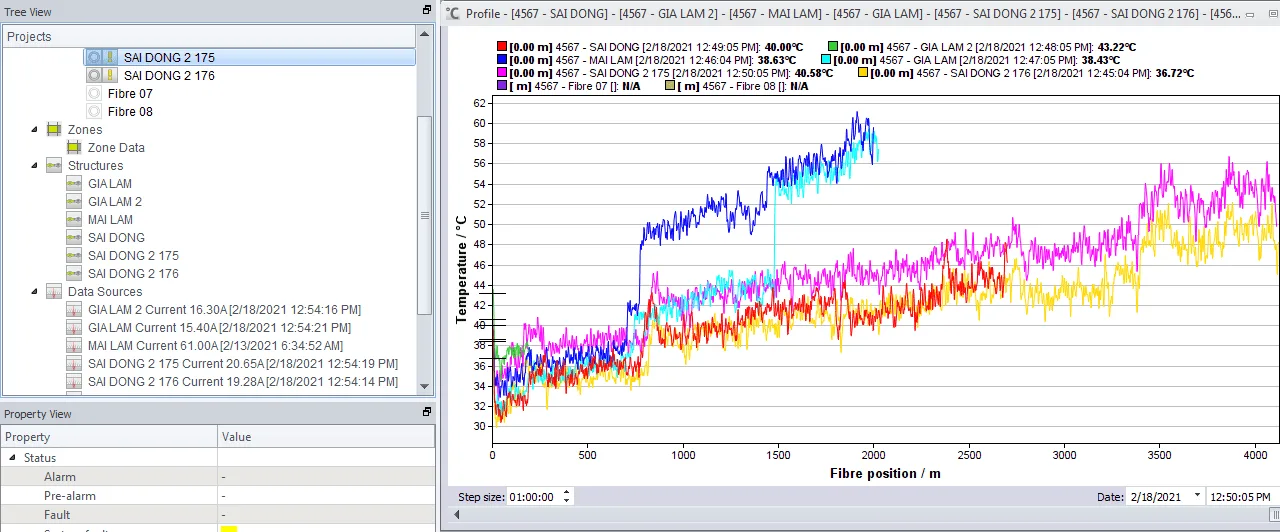Collapse the Status property group

coord(13,458)
